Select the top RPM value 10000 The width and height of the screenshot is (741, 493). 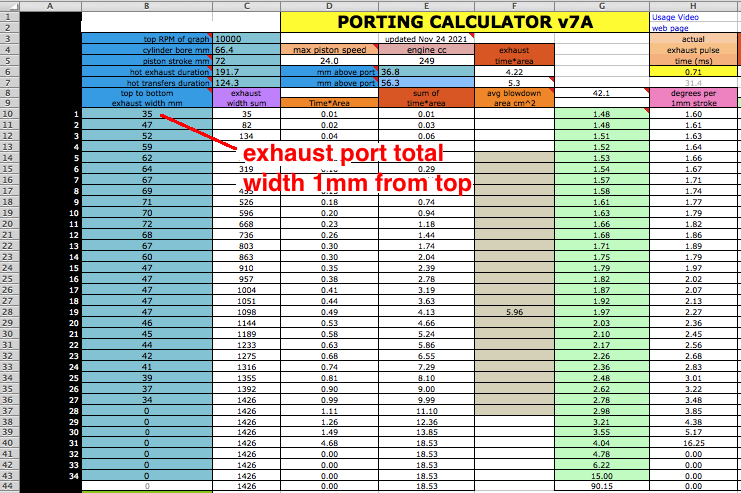pyautogui.click(x=246, y=39)
